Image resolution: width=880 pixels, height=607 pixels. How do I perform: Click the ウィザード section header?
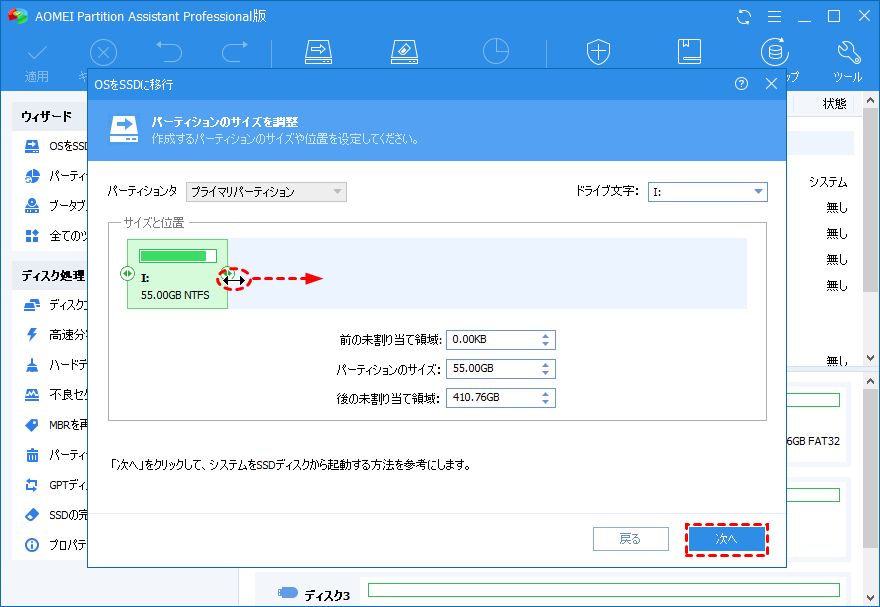click(47, 117)
